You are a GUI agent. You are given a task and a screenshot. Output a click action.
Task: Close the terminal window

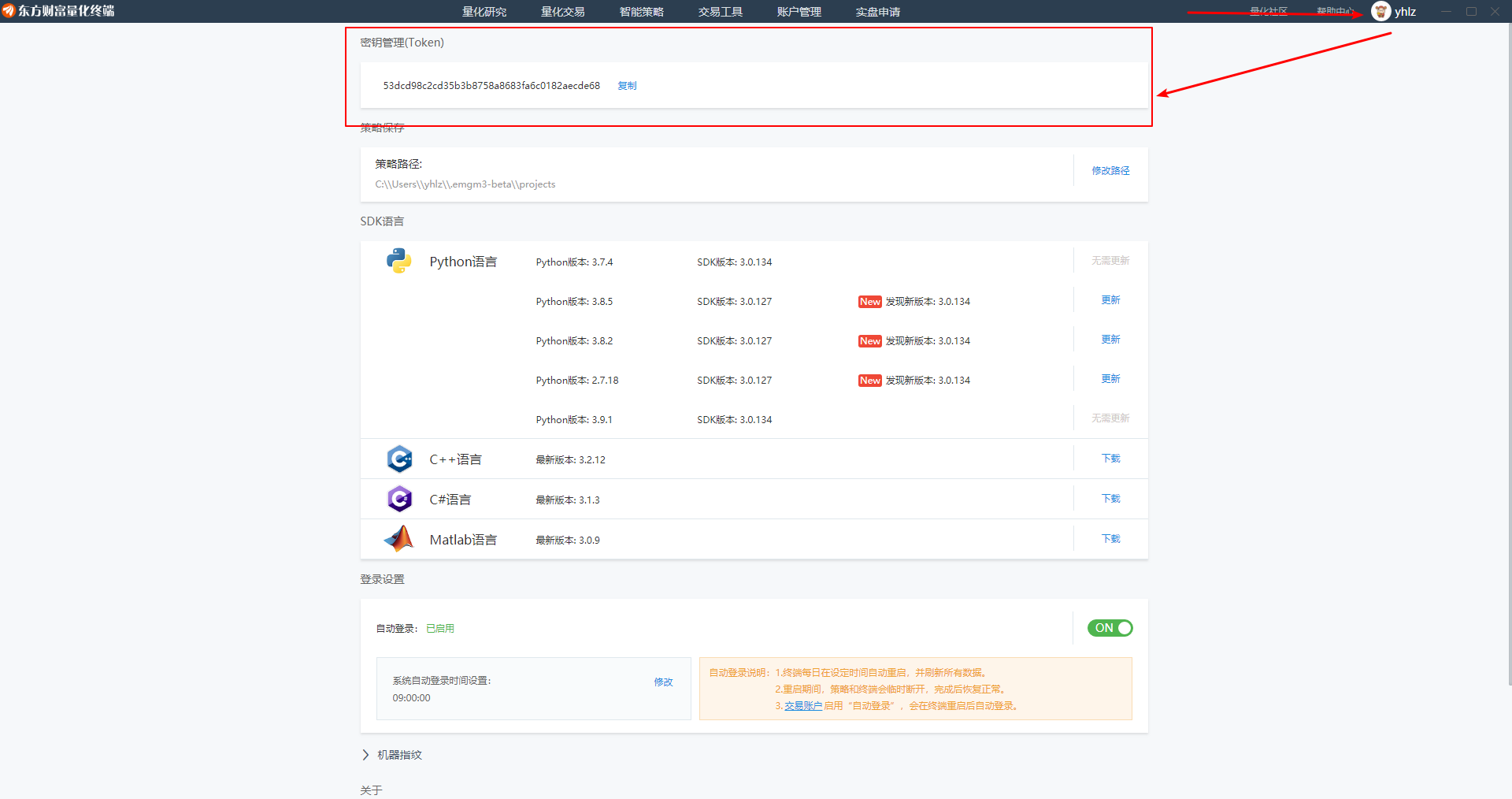point(1495,11)
